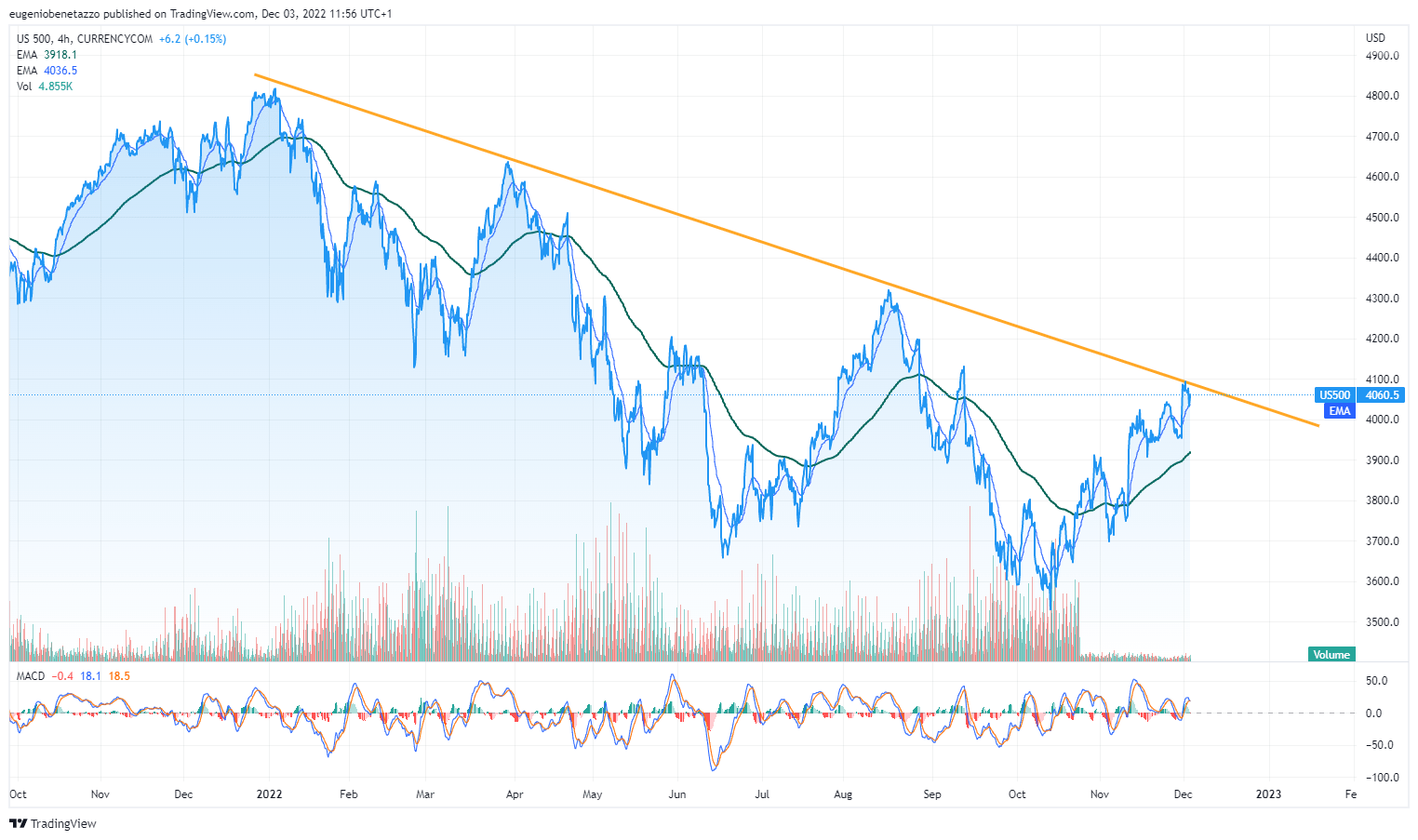1418x840 pixels.
Task: Select the Sep label on time axis
Action: pos(932,794)
